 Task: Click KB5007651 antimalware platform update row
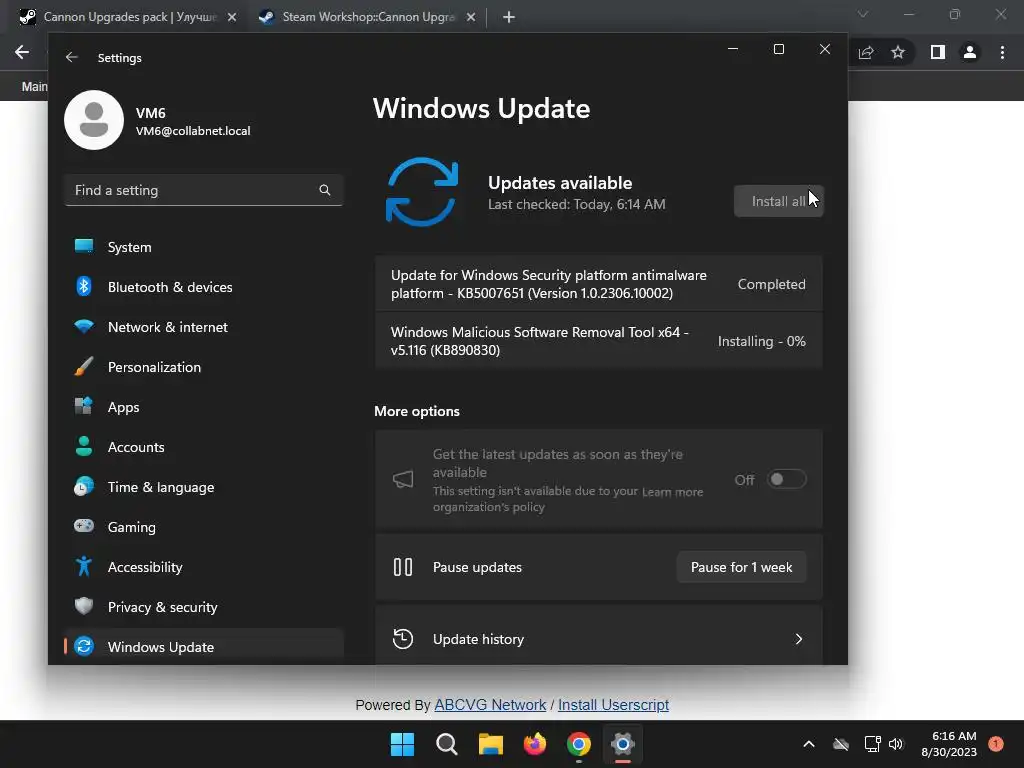pos(598,284)
